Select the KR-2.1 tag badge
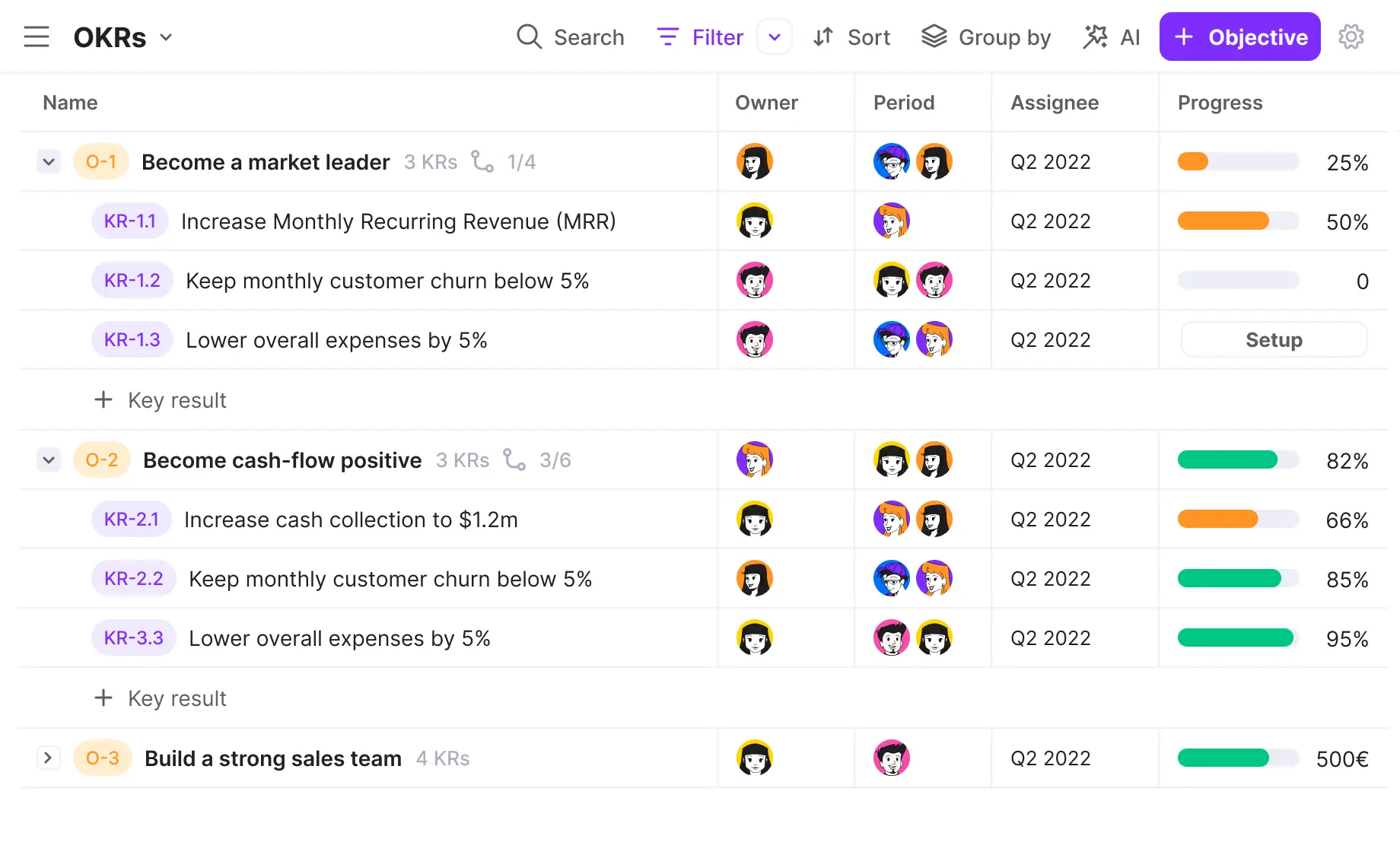1400x852 pixels. (x=131, y=520)
